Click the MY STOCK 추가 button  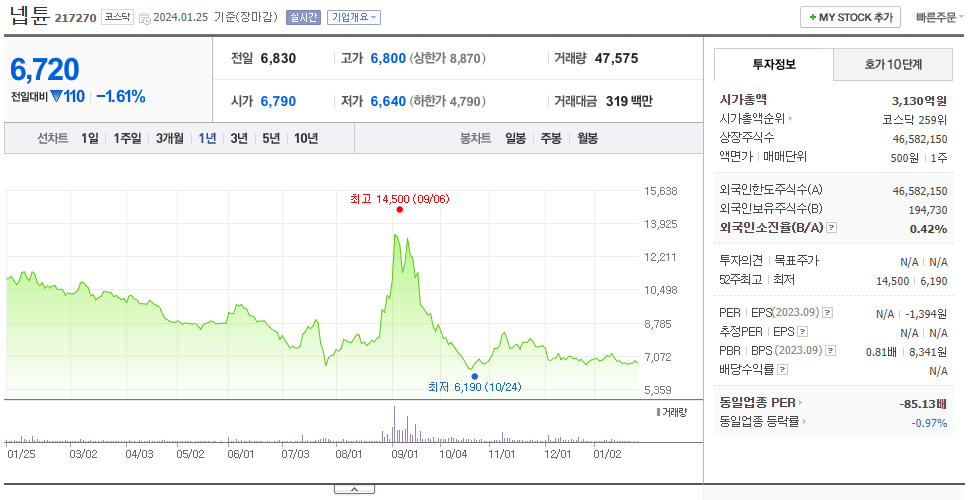pos(850,17)
